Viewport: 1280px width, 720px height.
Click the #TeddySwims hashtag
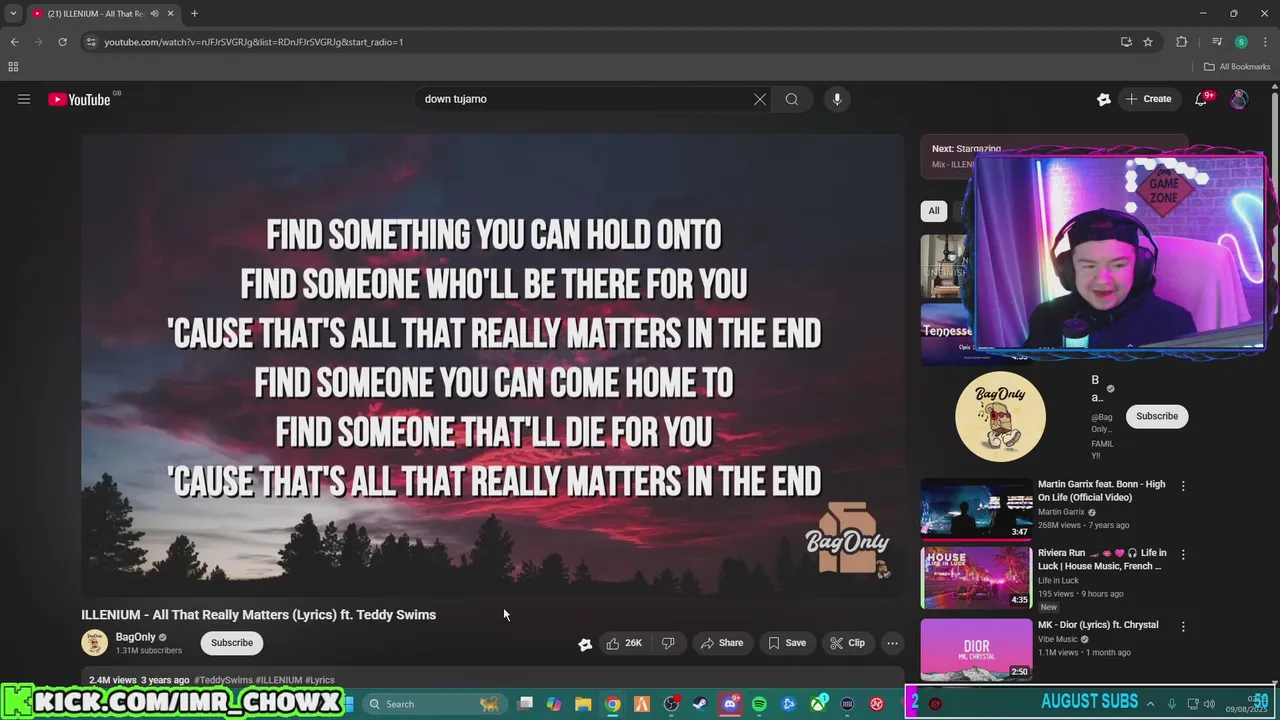[x=223, y=680]
